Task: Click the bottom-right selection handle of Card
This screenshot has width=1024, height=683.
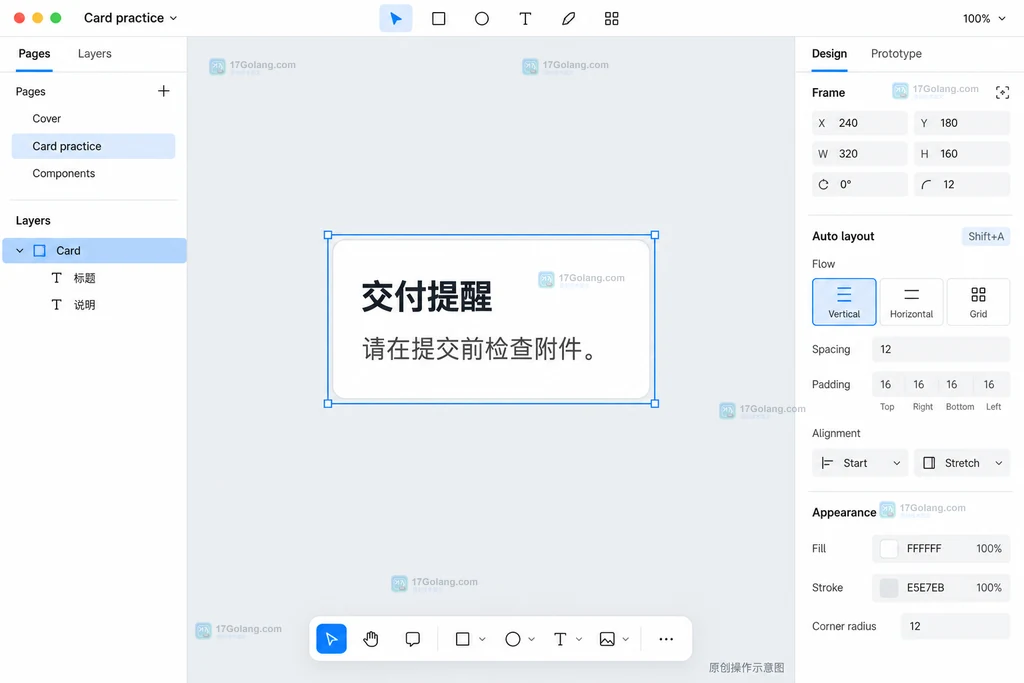Action: 655,404
